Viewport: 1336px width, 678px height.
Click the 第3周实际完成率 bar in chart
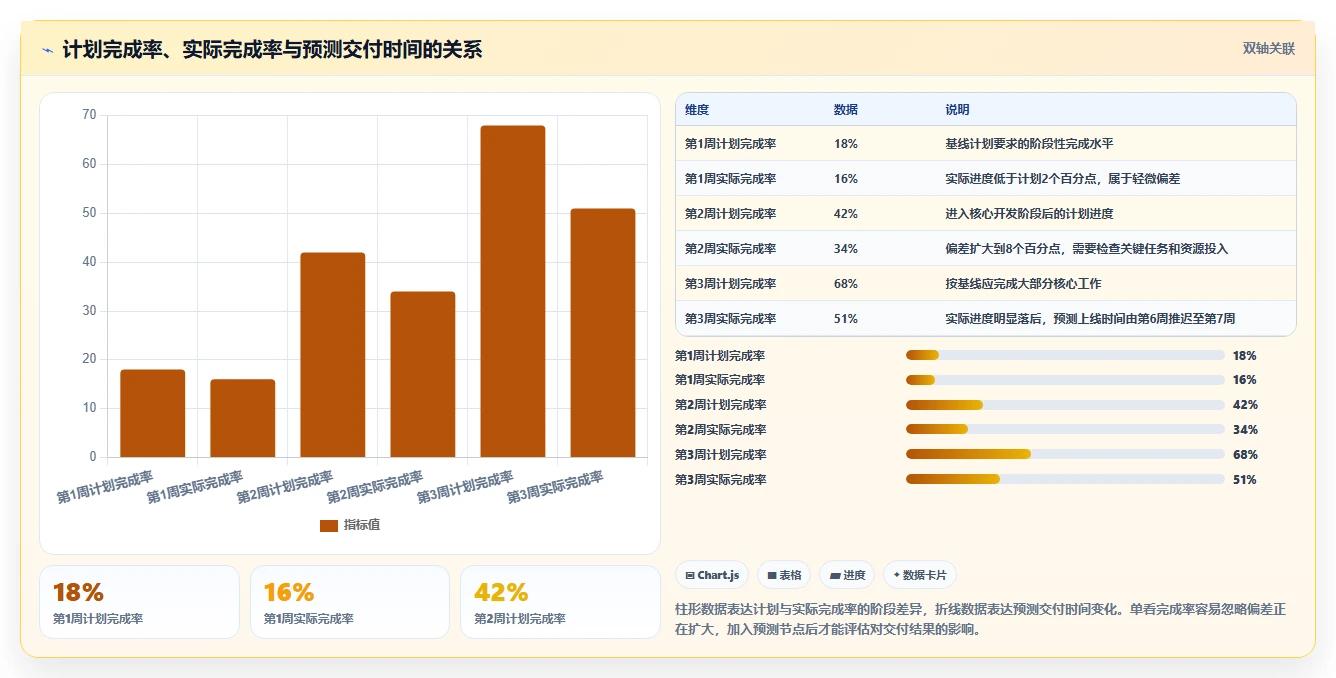coord(603,333)
